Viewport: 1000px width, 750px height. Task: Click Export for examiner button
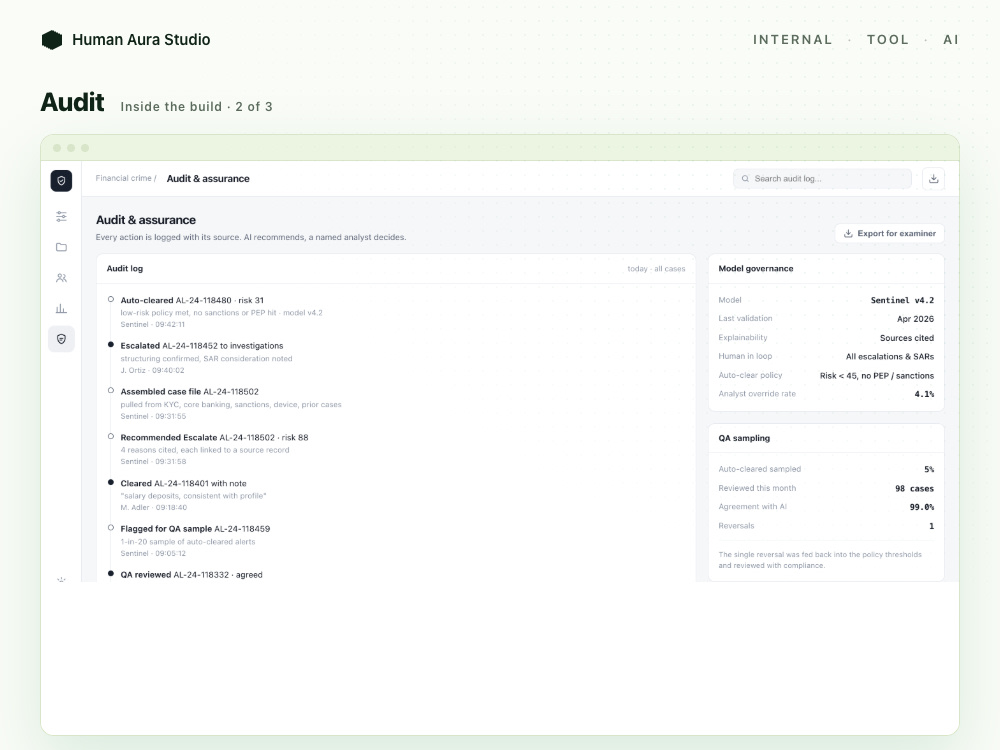pos(890,233)
